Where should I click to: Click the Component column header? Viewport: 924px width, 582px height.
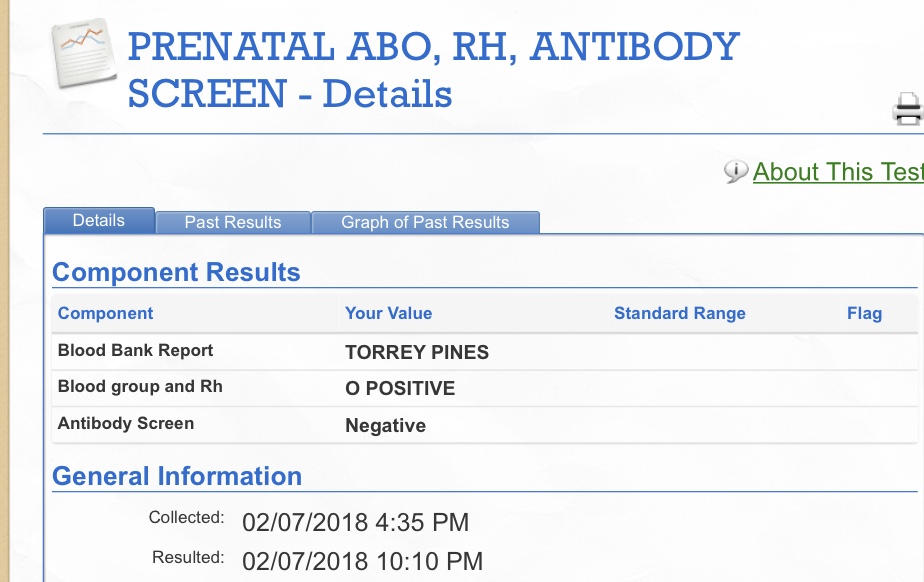click(x=106, y=313)
